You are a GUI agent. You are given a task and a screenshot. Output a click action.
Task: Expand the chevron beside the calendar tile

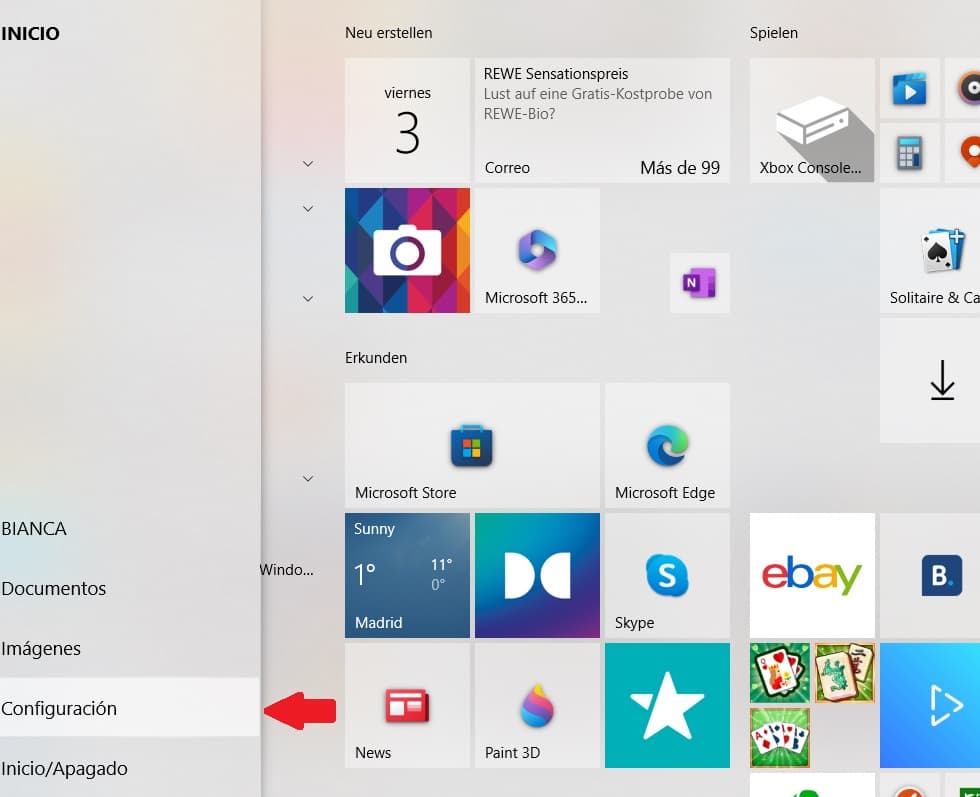click(x=308, y=163)
